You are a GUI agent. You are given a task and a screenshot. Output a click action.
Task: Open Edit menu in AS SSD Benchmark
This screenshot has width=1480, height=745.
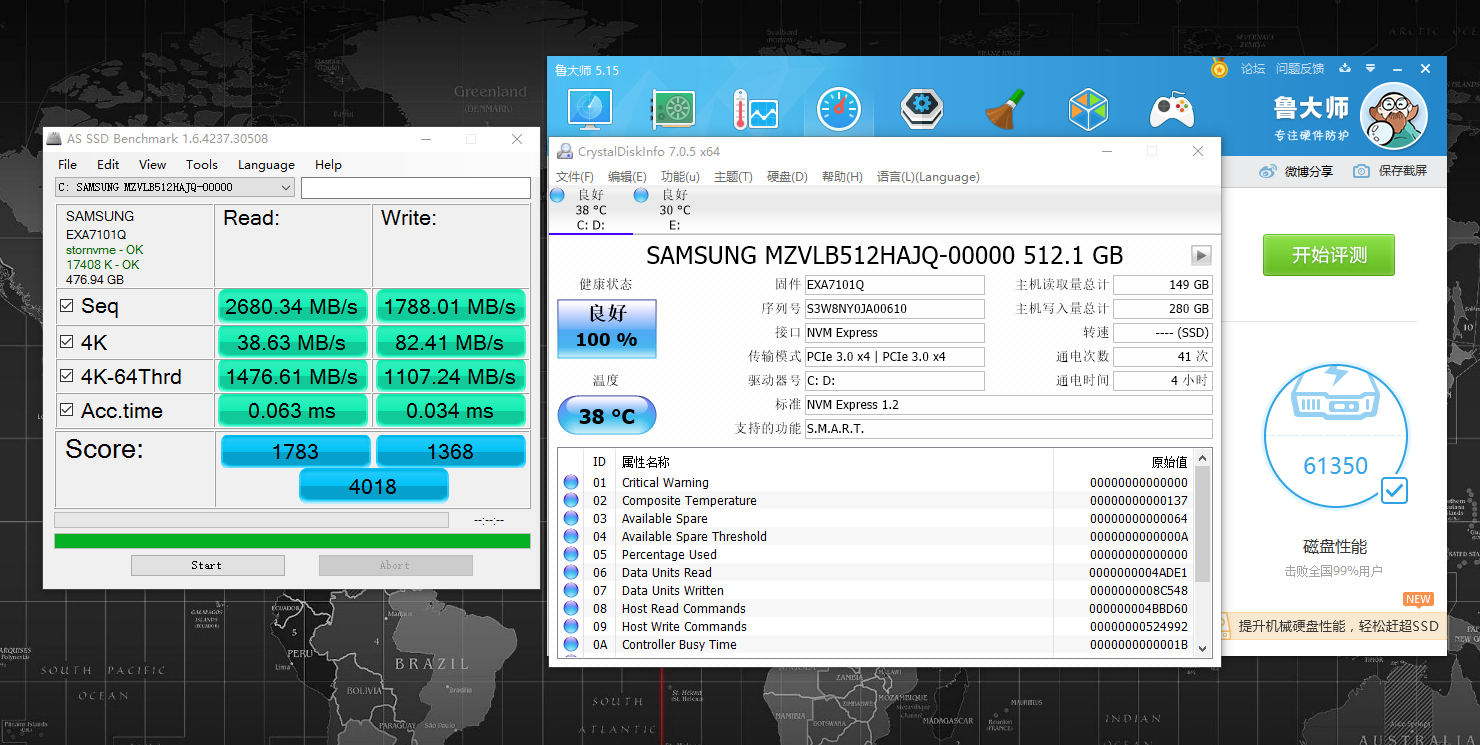tap(108, 165)
